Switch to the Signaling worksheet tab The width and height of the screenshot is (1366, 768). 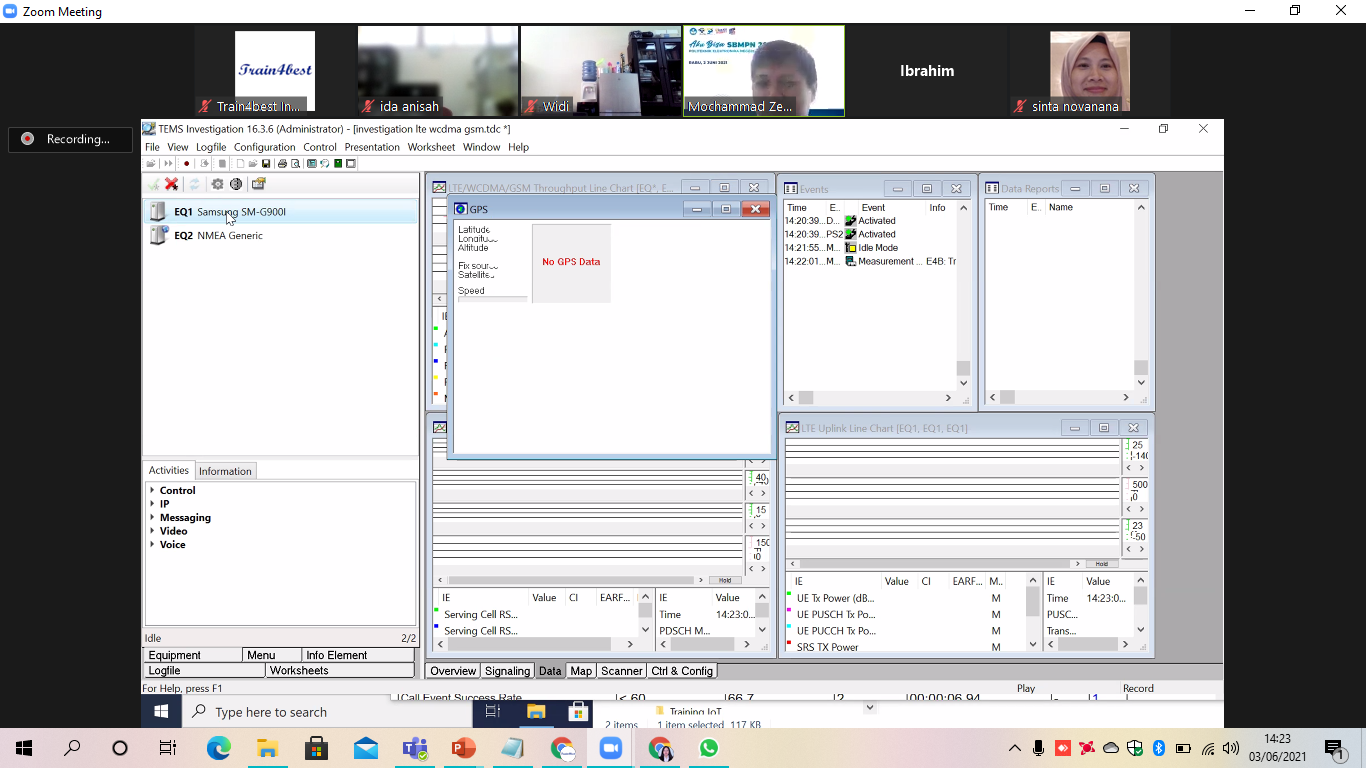507,671
